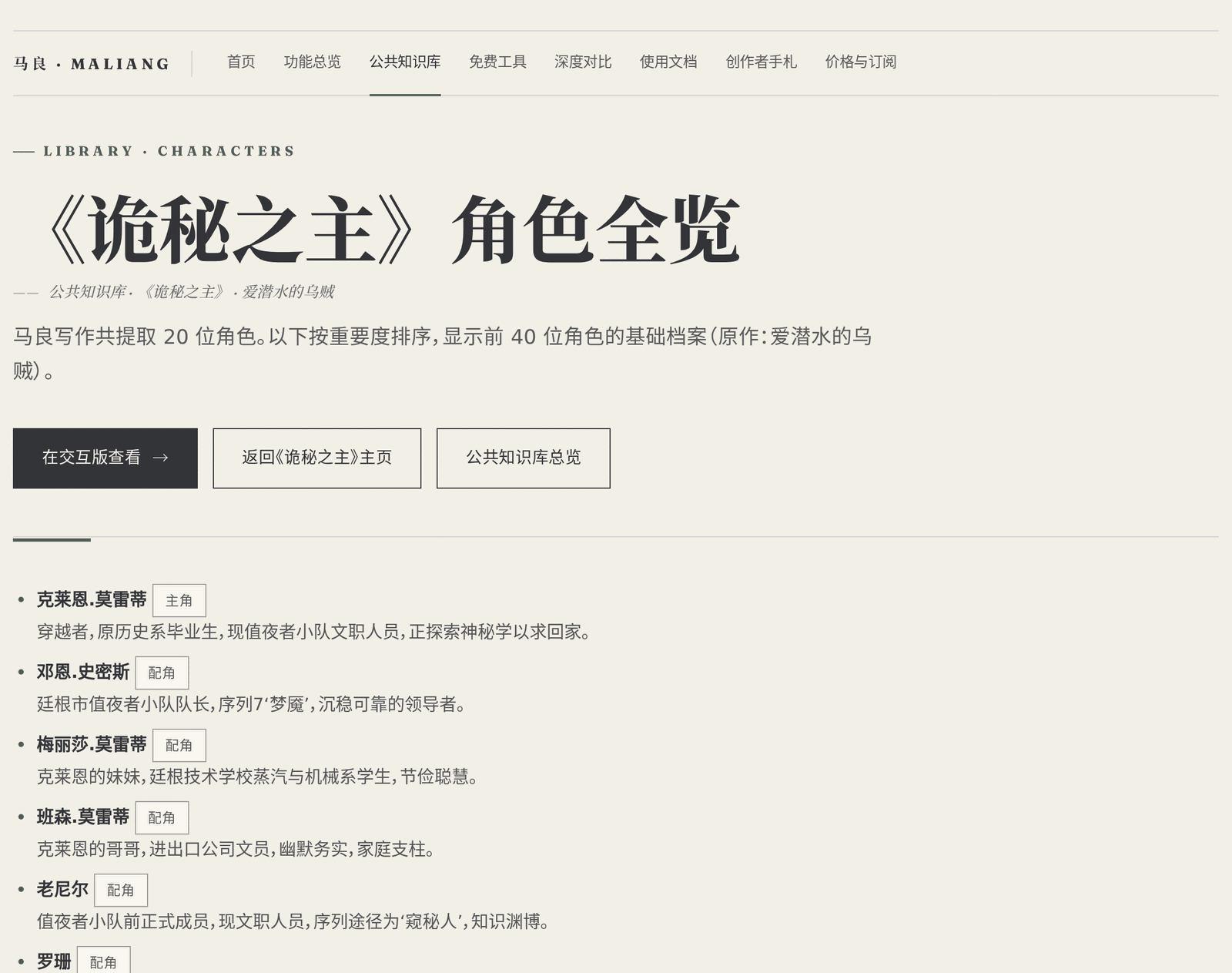Click 配角 tag next to 梅丽莎.莫雷蒂
The image size is (1232, 973).
coord(179,746)
